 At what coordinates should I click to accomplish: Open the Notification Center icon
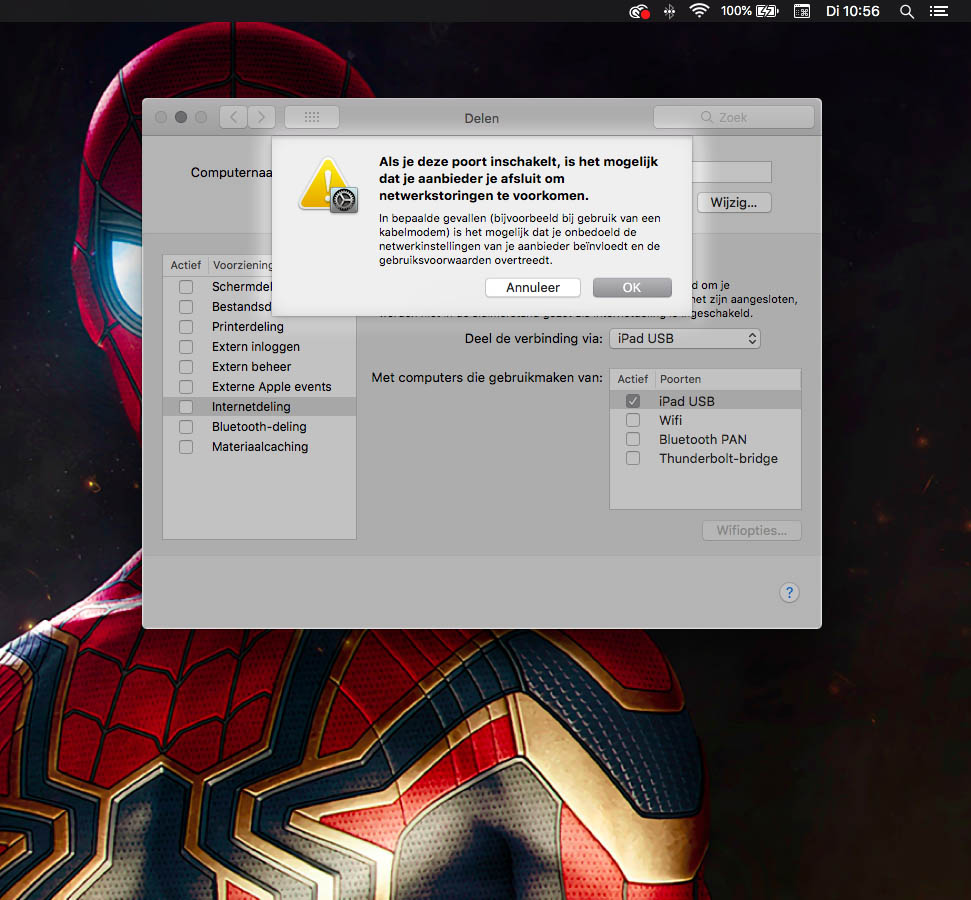[937, 12]
